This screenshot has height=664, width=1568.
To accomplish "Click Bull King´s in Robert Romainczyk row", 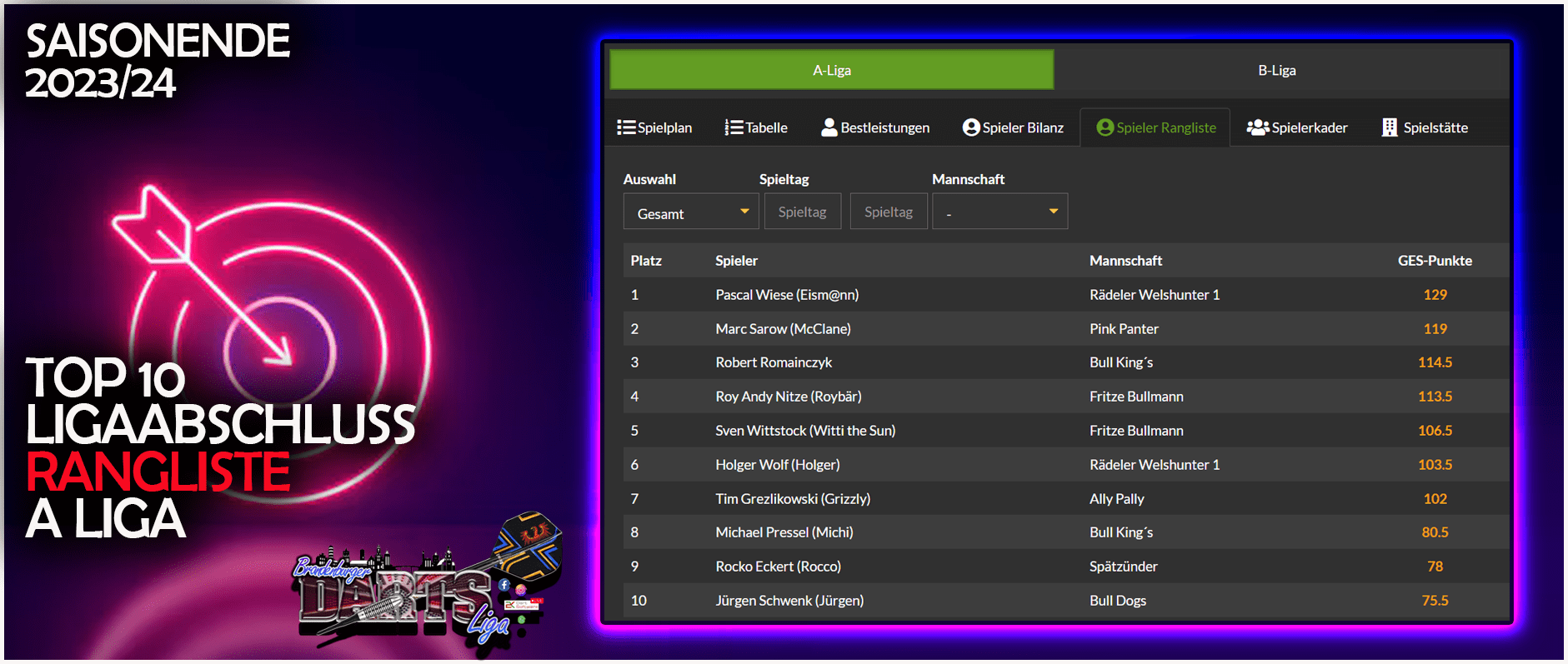I will click(x=1121, y=362).
